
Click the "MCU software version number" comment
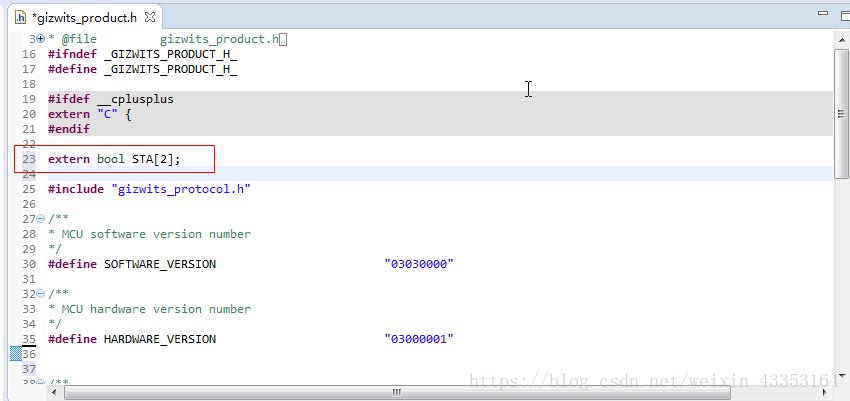tap(156, 234)
